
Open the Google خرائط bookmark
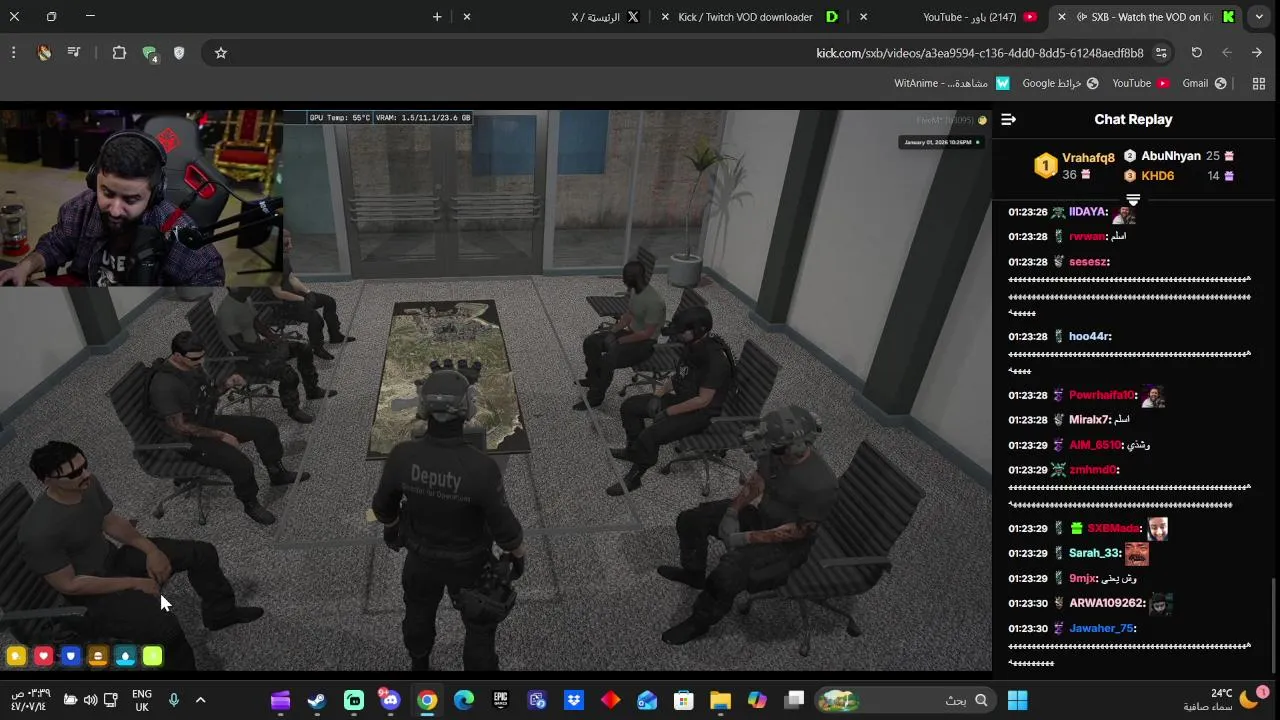pyautogui.click(x=1060, y=84)
